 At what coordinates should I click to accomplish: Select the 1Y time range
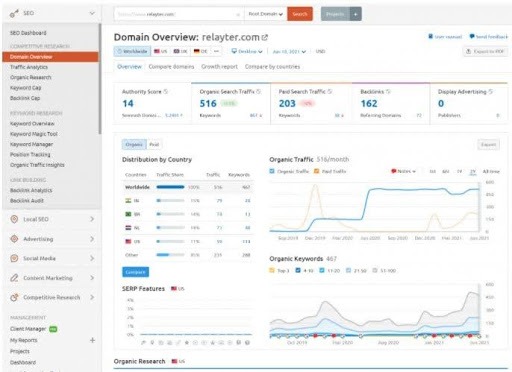(459, 171)
